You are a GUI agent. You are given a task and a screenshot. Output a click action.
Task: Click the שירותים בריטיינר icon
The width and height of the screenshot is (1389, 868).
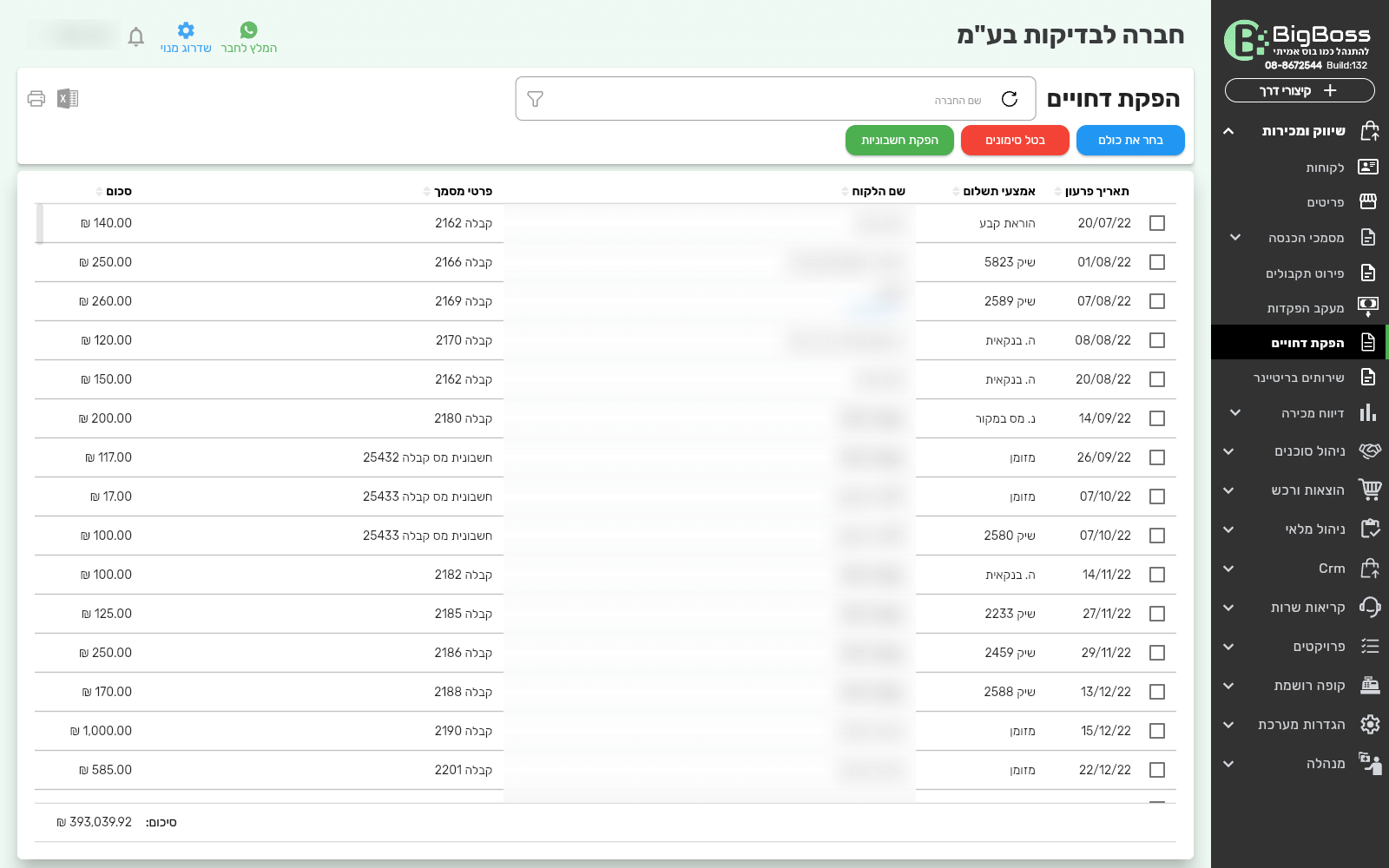(x=1368, y=377)
